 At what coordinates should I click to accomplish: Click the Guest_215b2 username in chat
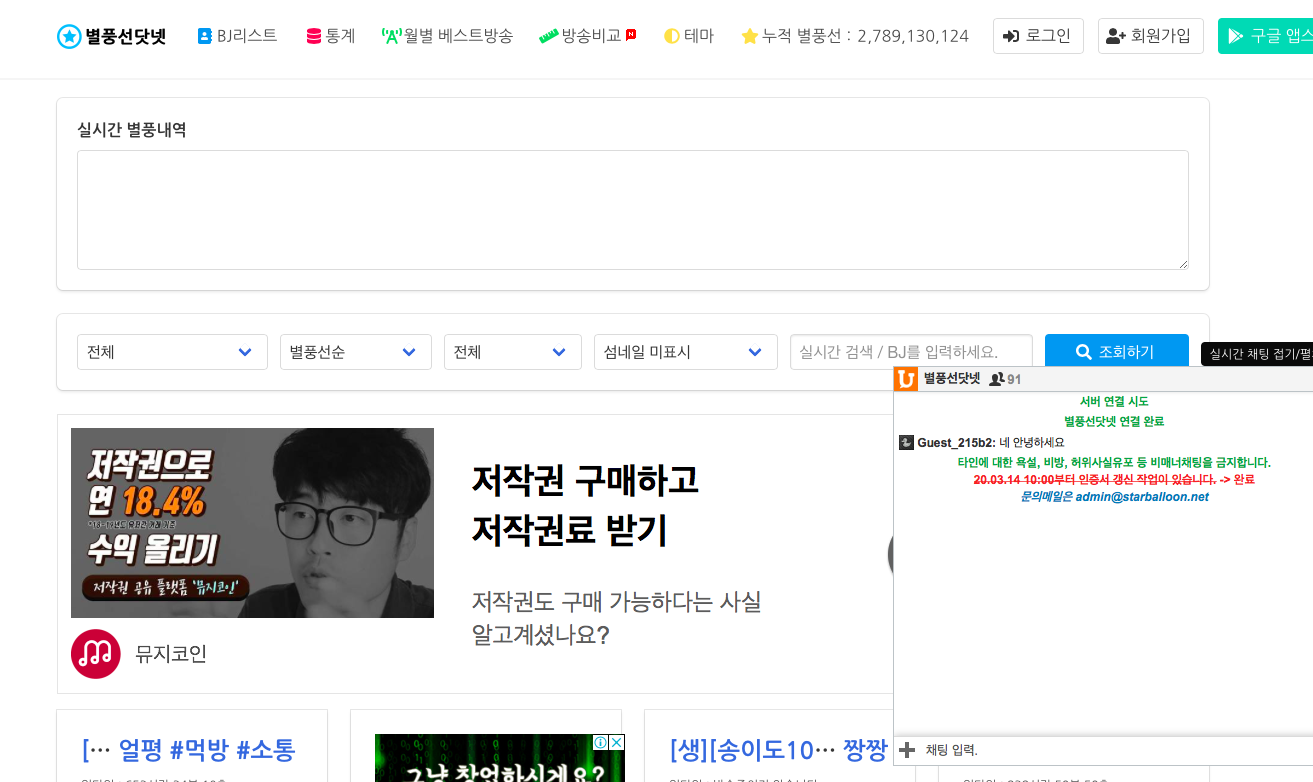(955, 442)
